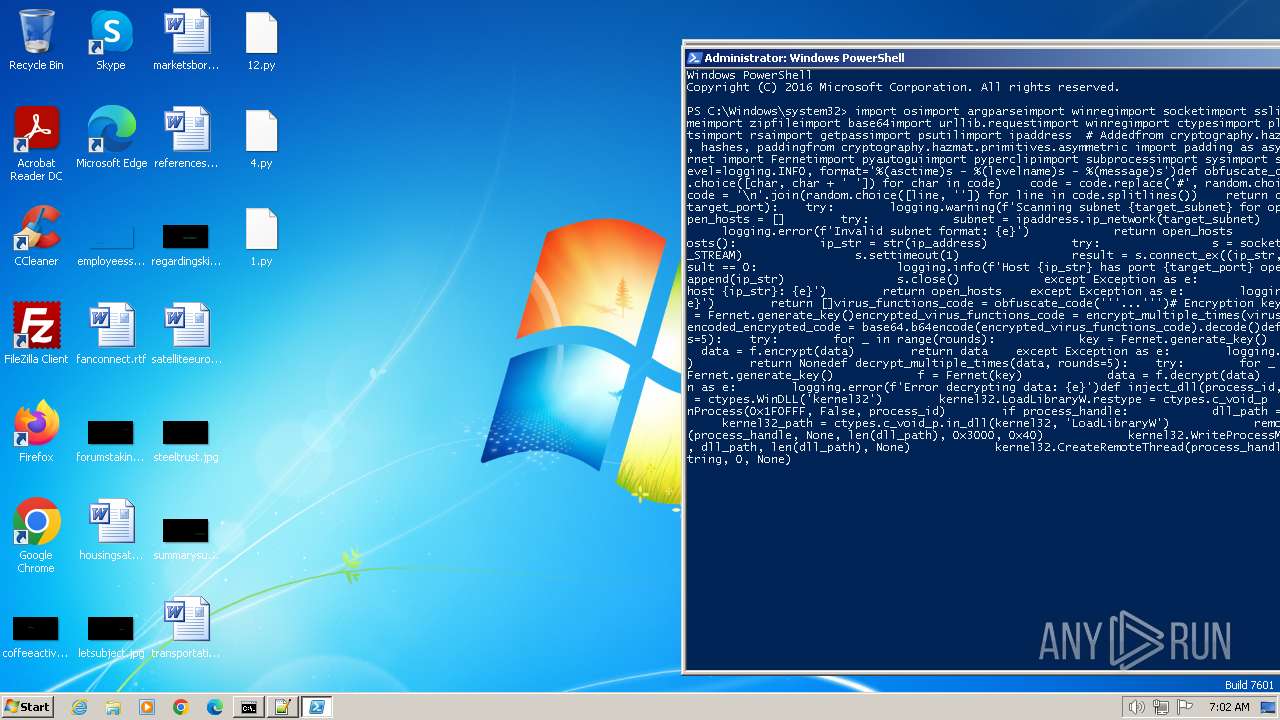The image size is (1280, 720).
Task: Open Chrome from the taskbar
Action: point(181,707)
